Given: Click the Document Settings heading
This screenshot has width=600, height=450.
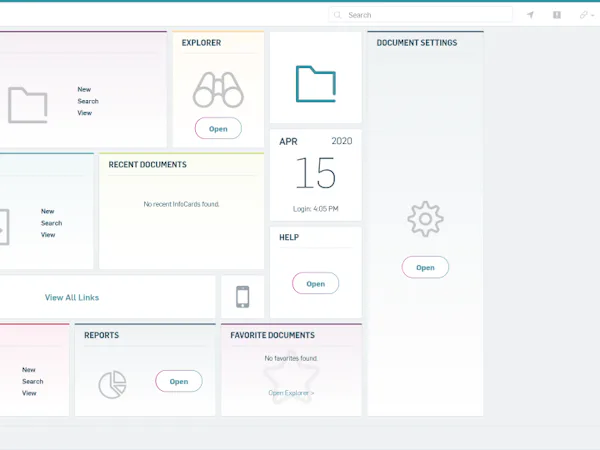Looking at the screenshot, I should 417,43.
